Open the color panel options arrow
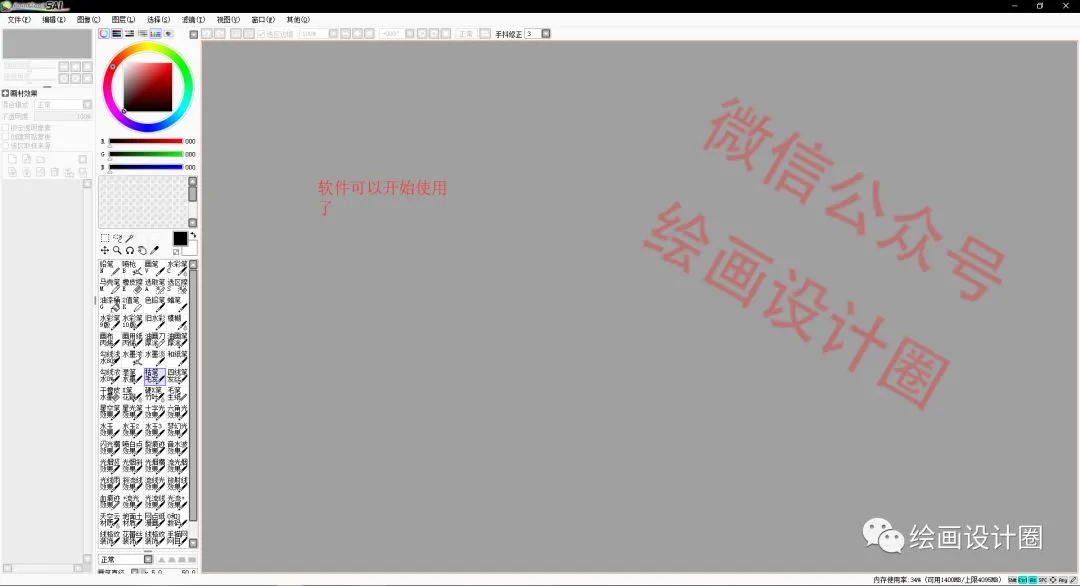The width and height of the screenshot is (1080, 586). (194, 34)
